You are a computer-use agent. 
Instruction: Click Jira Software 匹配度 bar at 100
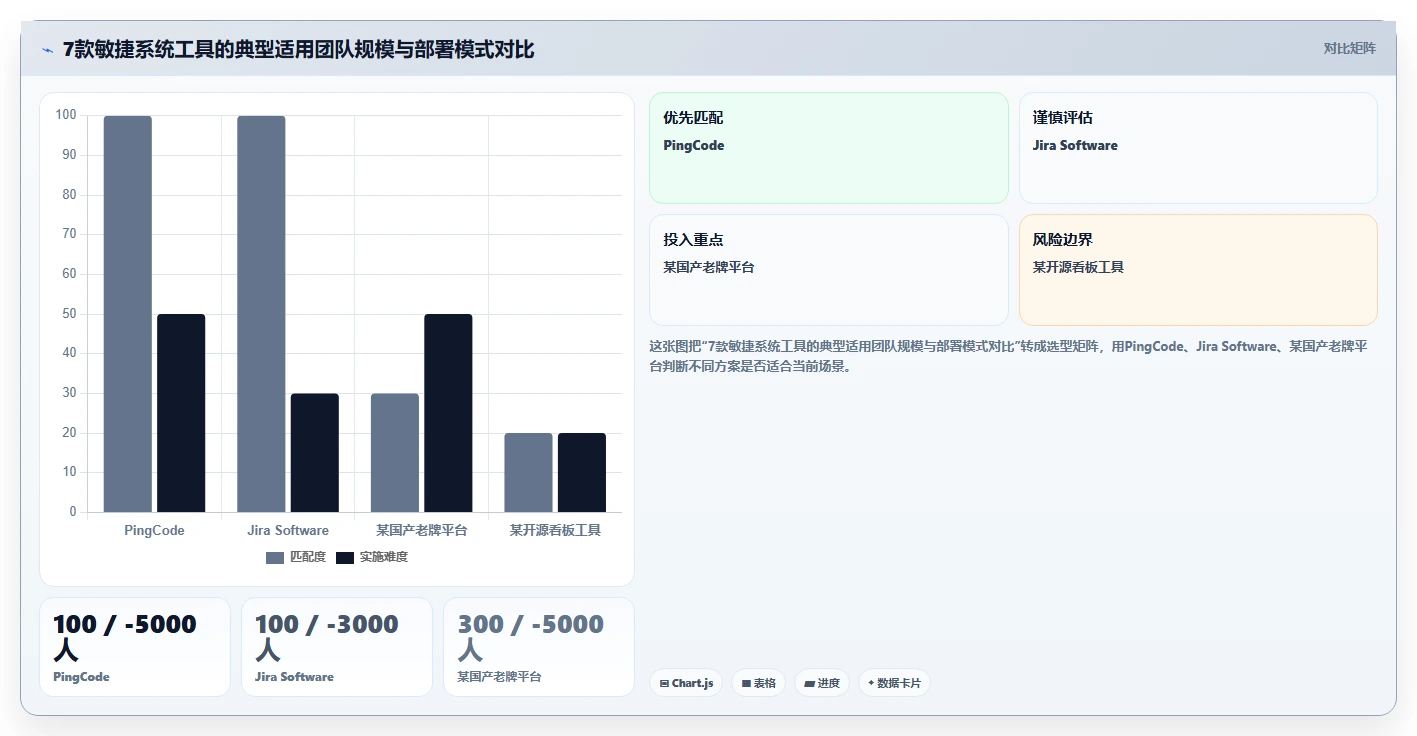click(x=261, y=314)
